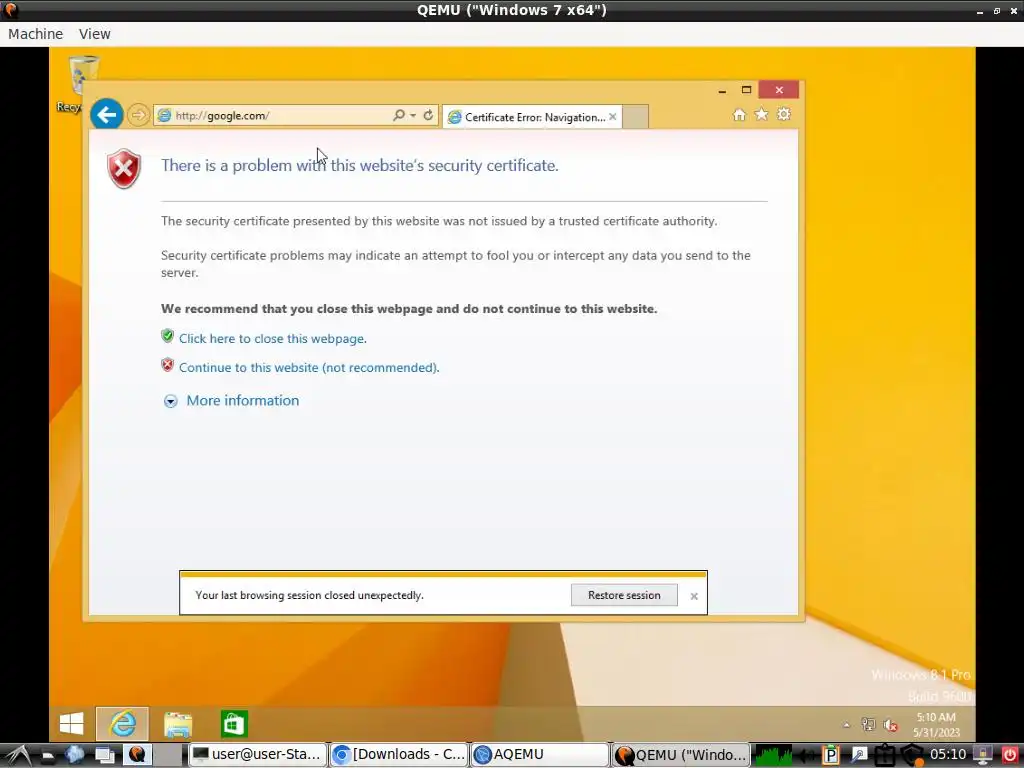Click Internet Explorer on Windows taskbar
This screenshot has height=768, width=1024.
pos(123,724)
